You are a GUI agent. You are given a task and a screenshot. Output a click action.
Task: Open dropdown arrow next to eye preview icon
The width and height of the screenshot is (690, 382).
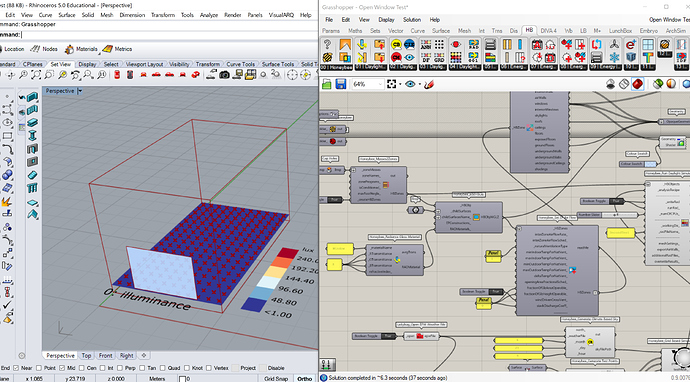click(x=419, y=84)
